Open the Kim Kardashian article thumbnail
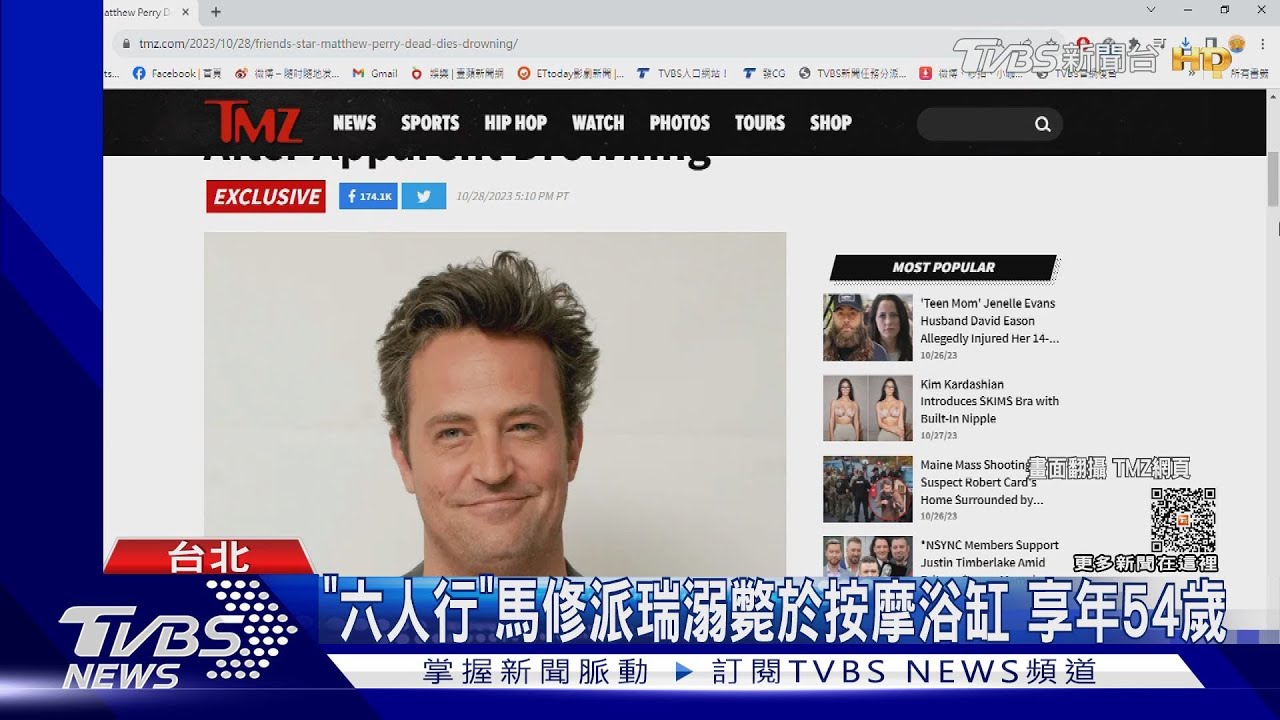The image size is (1280, 720). point(868,408)
